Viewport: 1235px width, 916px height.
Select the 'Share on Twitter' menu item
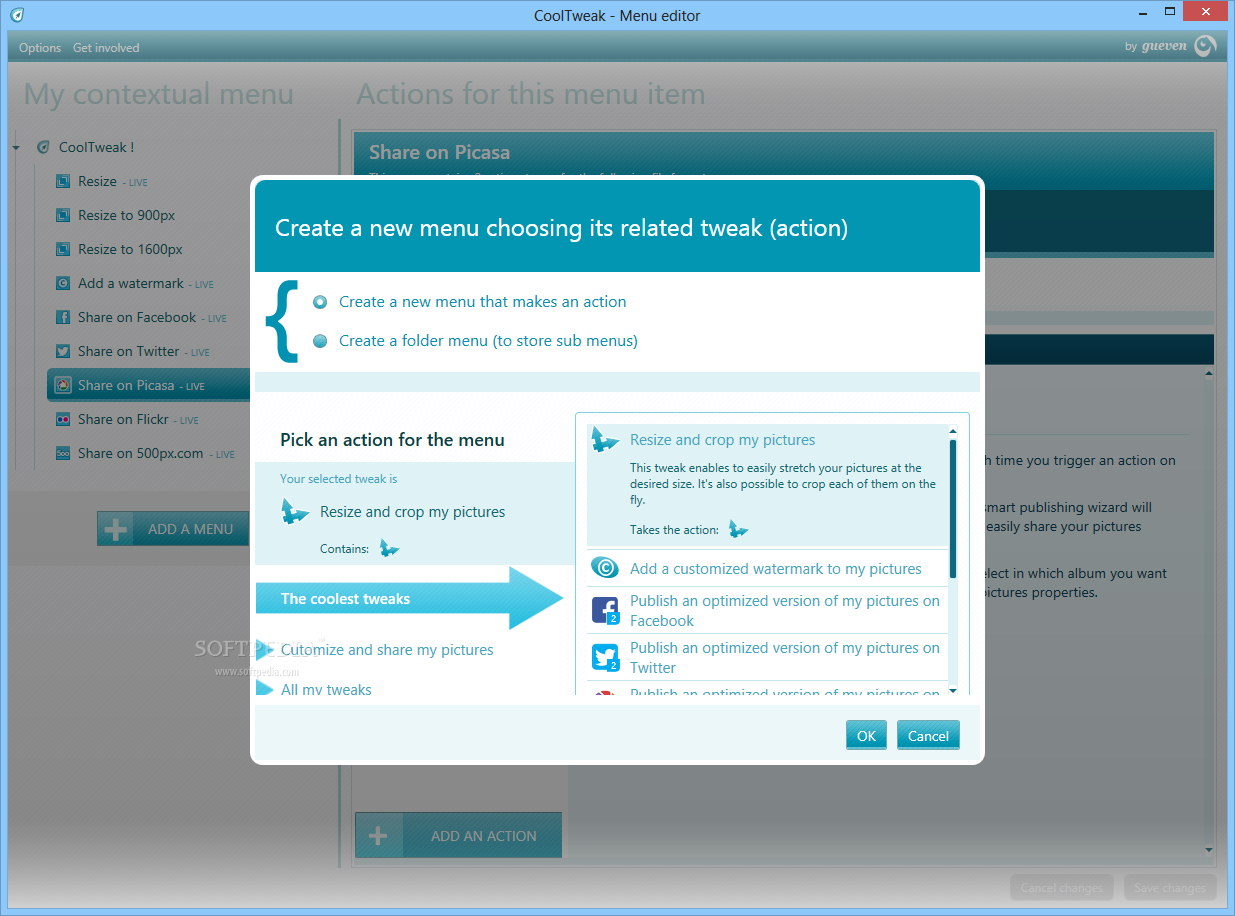(144, 351)
